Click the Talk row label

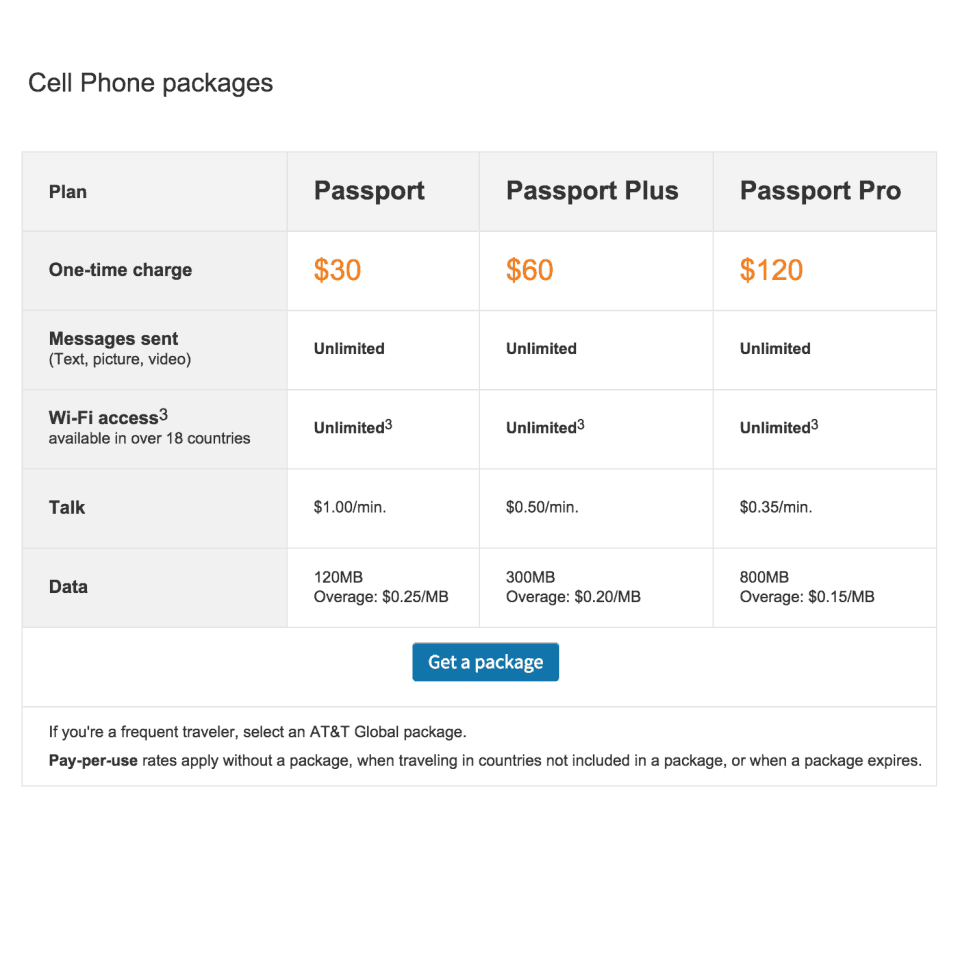point(67,507)
